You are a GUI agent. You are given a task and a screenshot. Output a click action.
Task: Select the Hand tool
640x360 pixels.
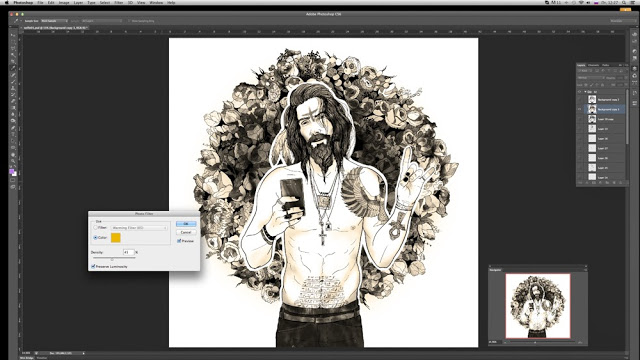tap(13, 155)
